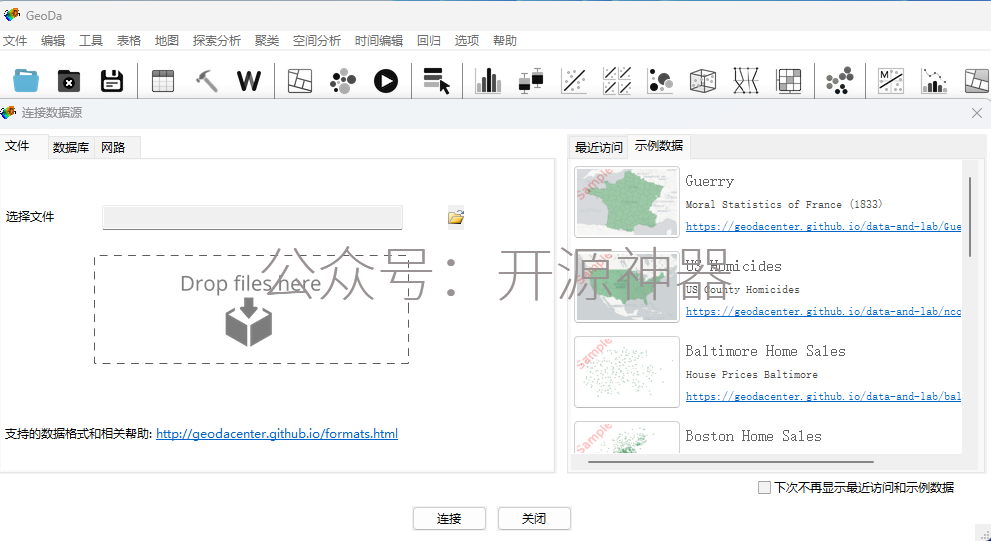Select the Bubble Chart icon

point(660,81)
